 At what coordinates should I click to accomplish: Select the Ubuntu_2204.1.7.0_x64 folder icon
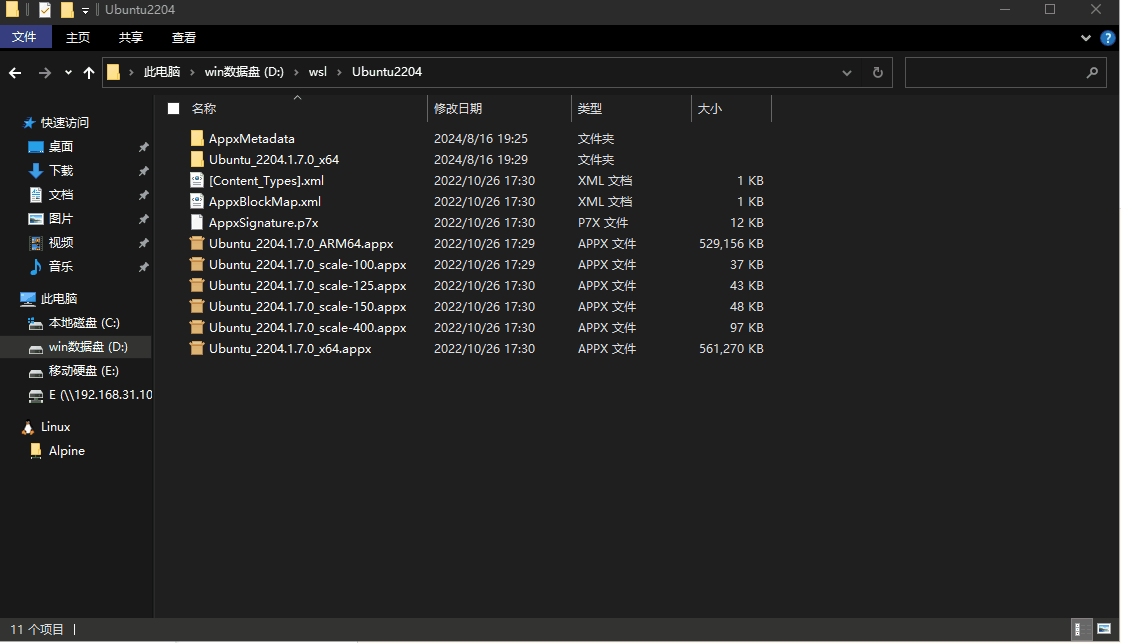click(197, 159)
